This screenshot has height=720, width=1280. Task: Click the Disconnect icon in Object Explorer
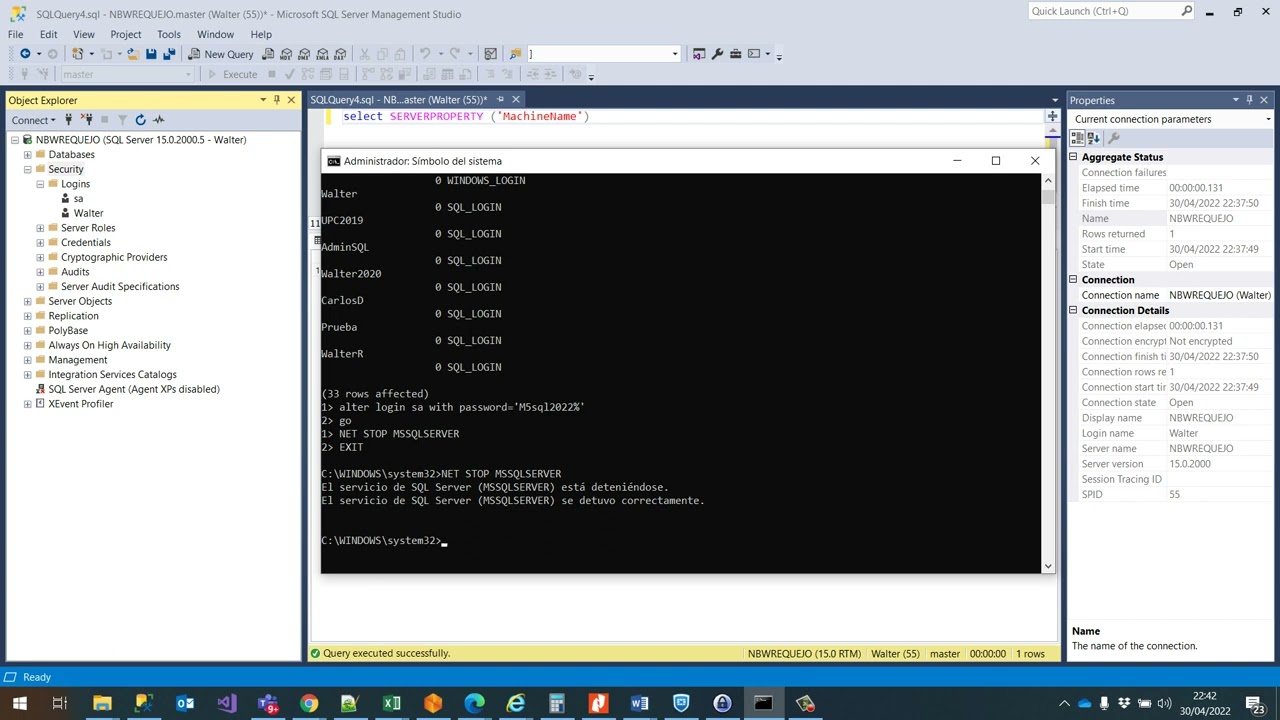86,120
